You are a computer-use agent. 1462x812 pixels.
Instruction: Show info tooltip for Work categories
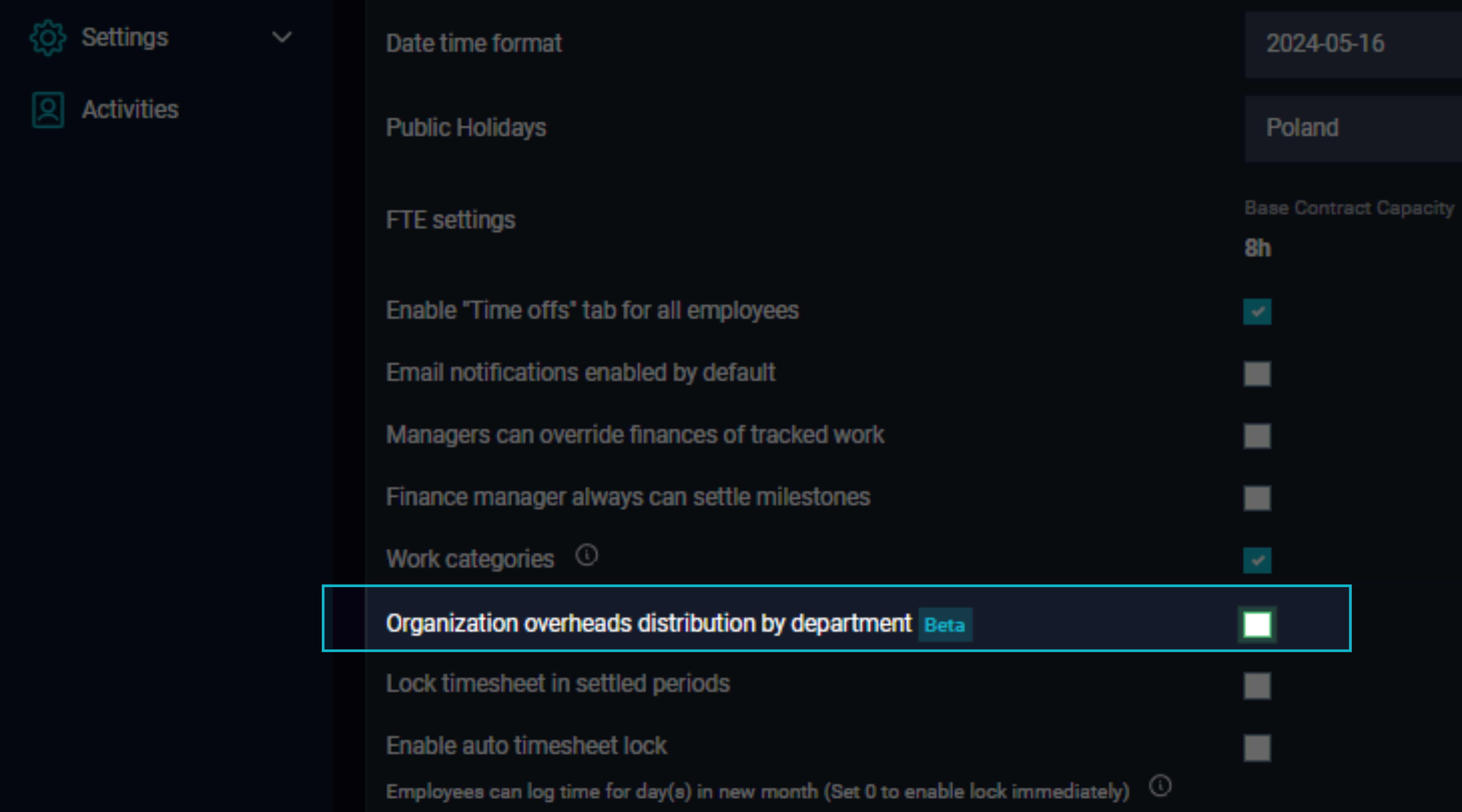(x=586, y=556)
